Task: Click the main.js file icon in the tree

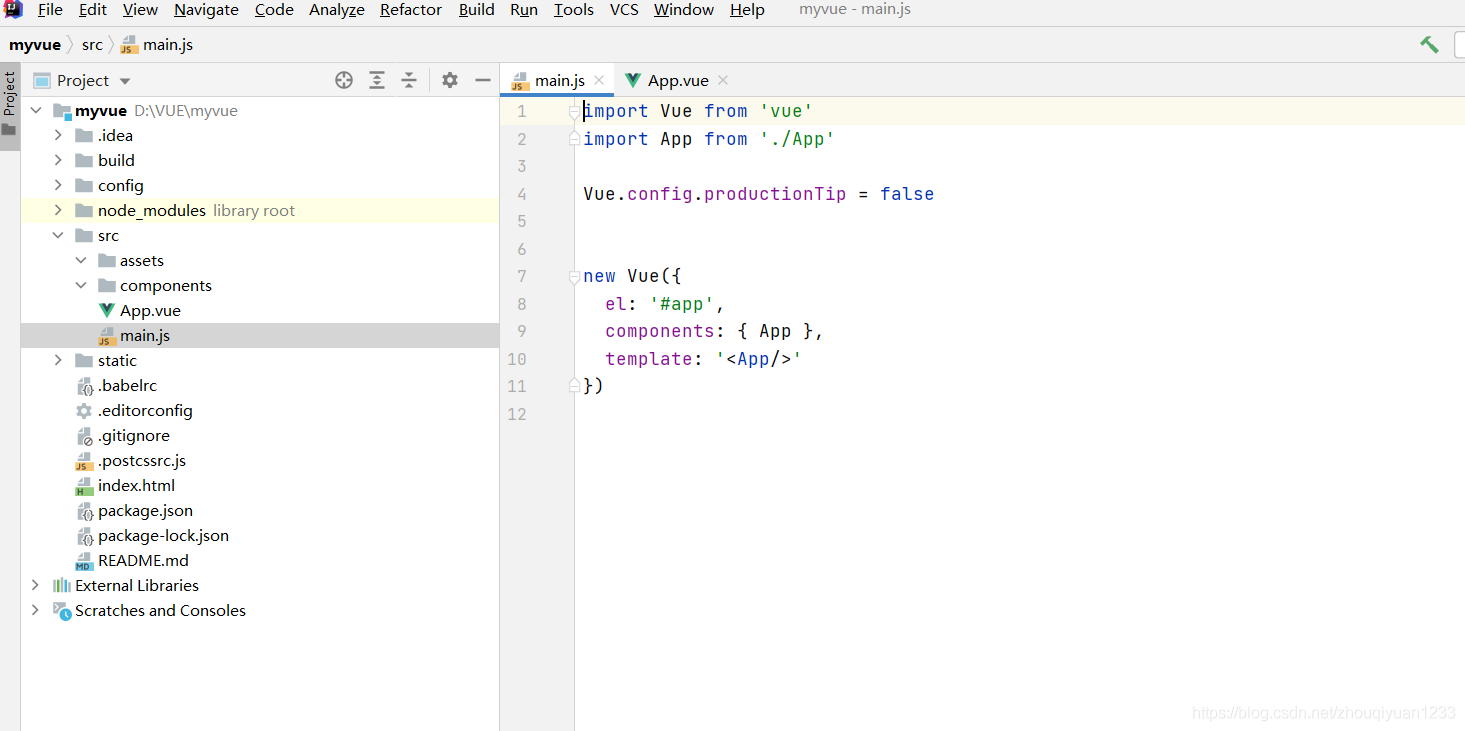Action: pos(107,336)
